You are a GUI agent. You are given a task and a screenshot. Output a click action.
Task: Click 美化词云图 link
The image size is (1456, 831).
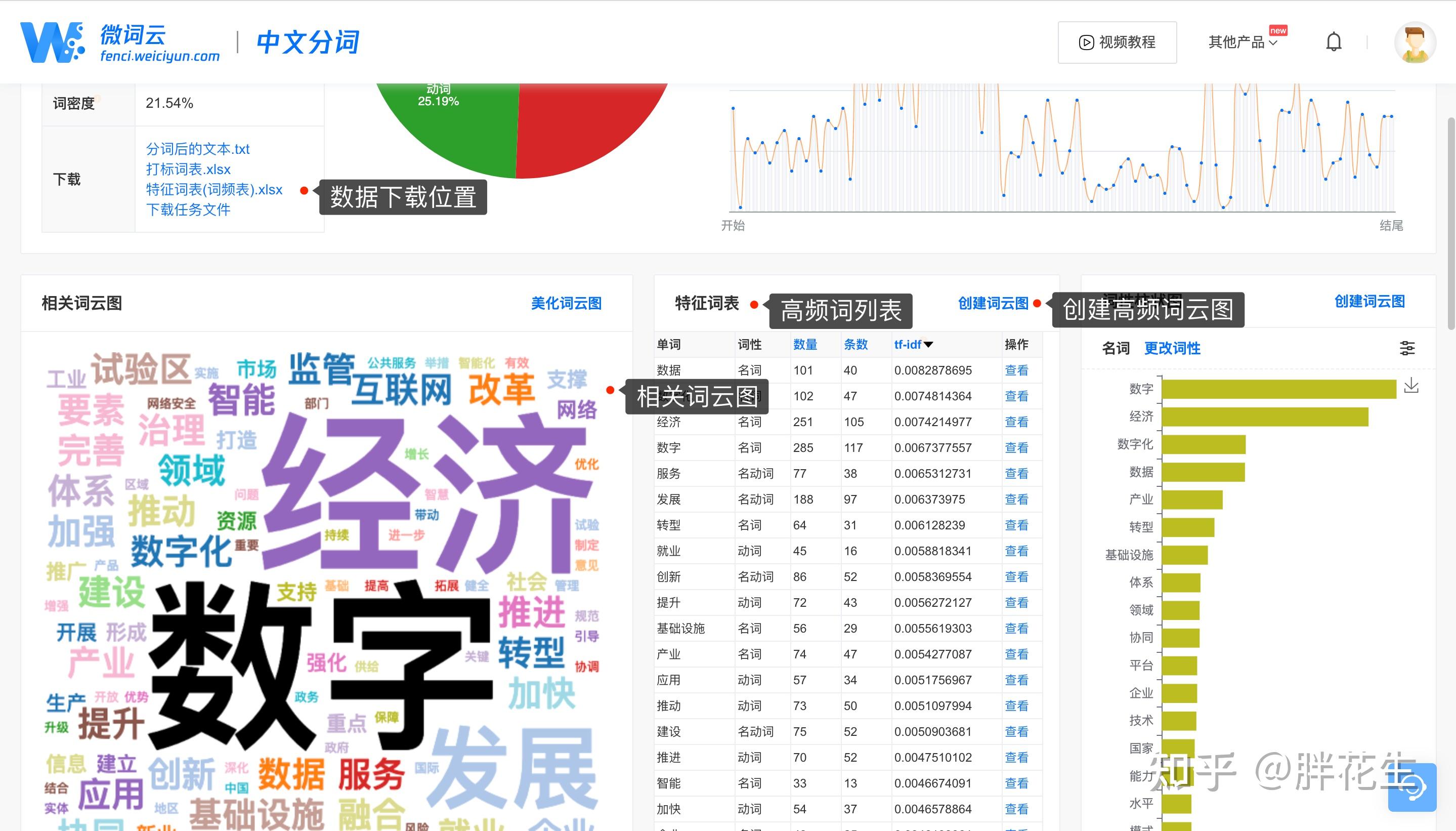[x=566, y=303]
